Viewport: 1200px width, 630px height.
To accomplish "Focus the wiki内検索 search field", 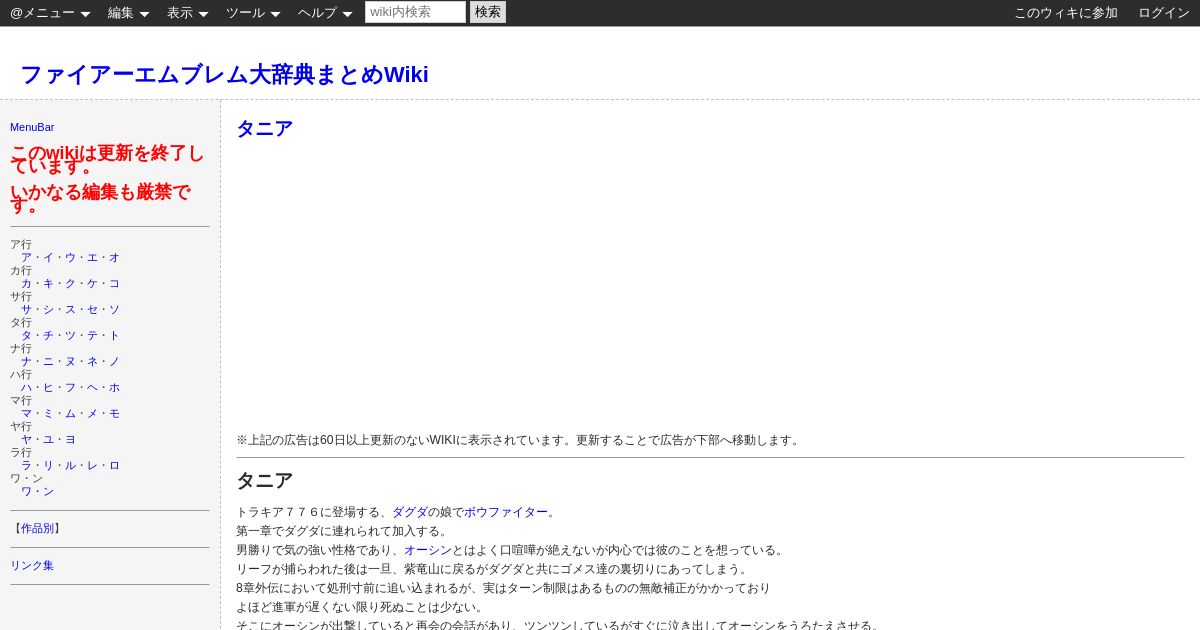I will [x=415, y=12].
